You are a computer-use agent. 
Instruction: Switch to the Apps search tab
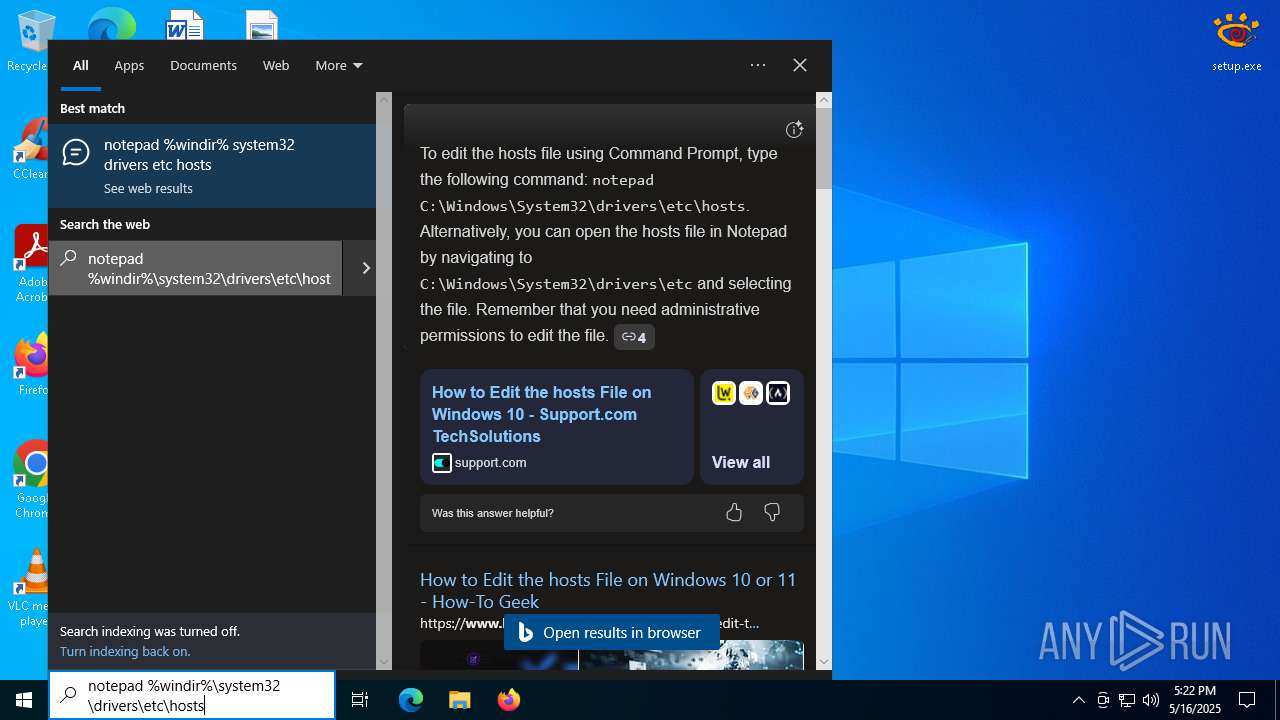coord(129,65)
